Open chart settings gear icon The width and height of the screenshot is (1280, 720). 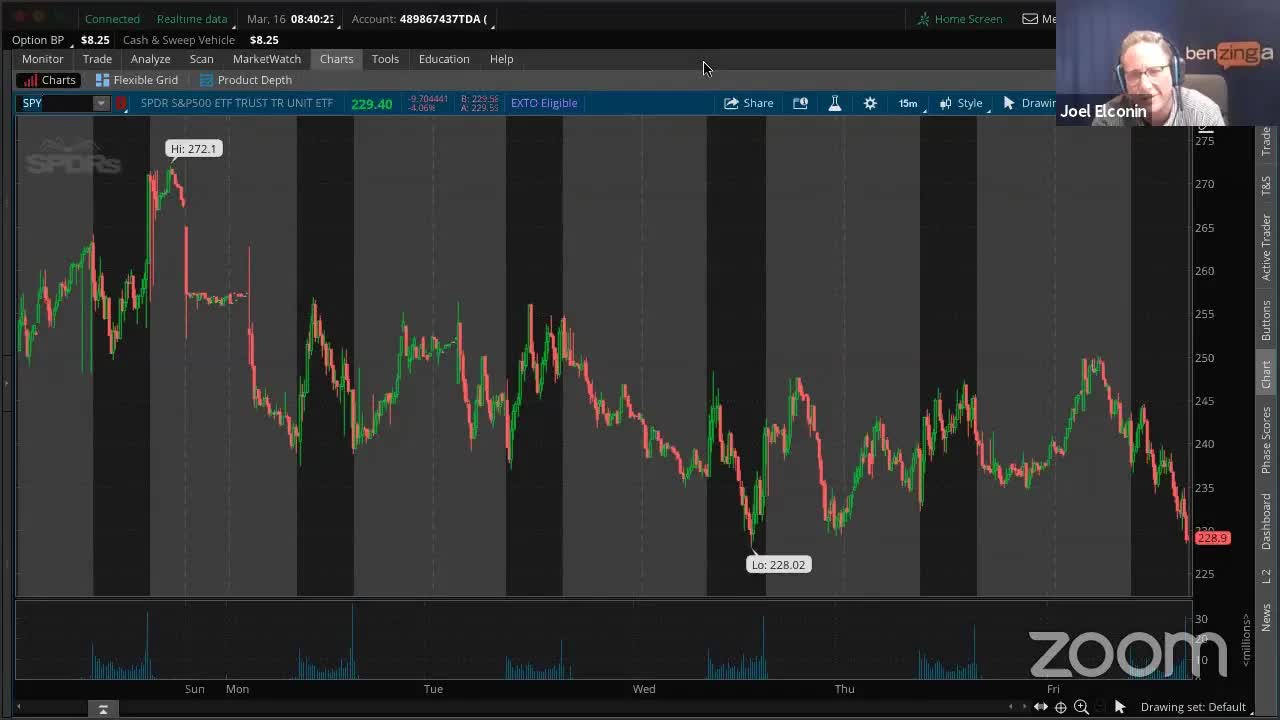pyautogui.click(x=870, y=103)
